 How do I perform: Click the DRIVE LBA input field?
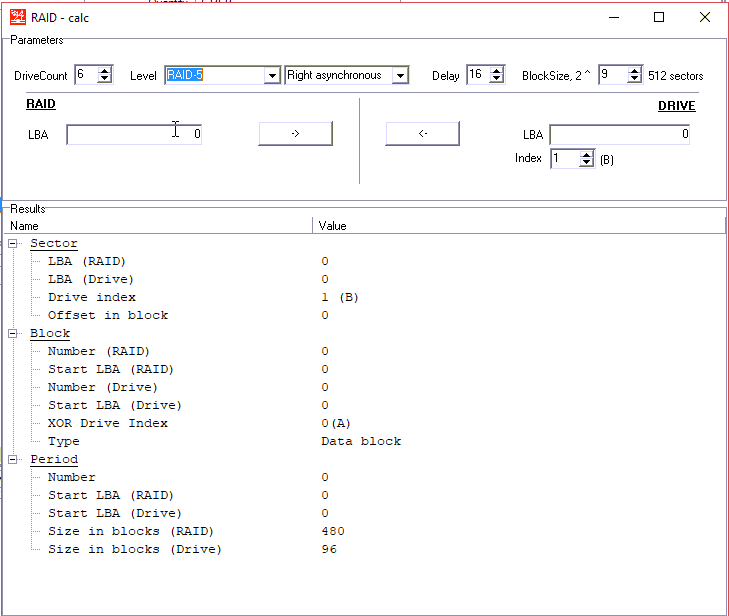coord(618,134)
